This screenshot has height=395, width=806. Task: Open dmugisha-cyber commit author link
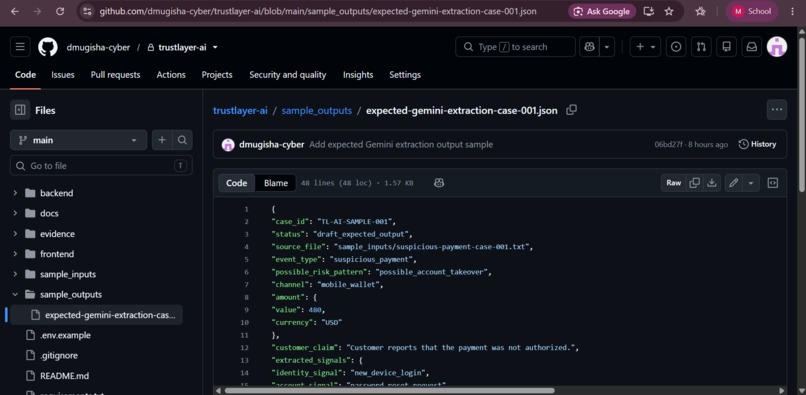[x=271, y=145]
